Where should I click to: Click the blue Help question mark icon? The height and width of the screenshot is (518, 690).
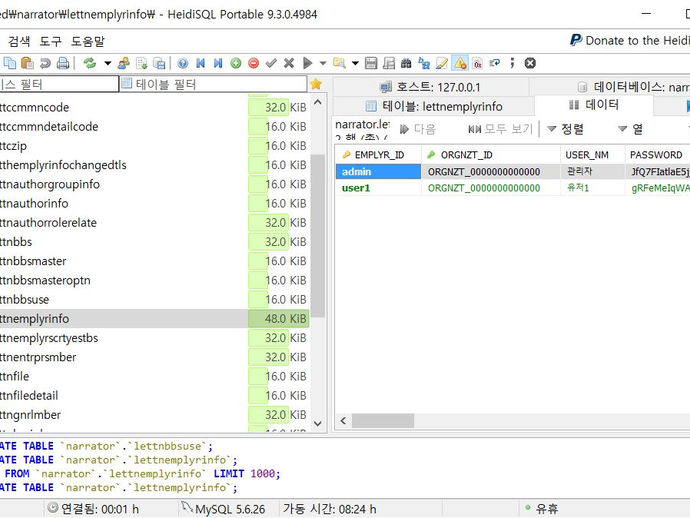(183, 63)
